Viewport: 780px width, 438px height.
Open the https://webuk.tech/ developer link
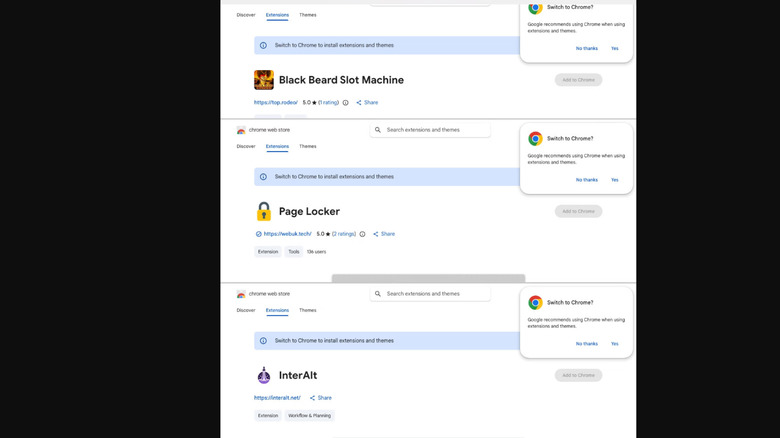pos(288,234)
